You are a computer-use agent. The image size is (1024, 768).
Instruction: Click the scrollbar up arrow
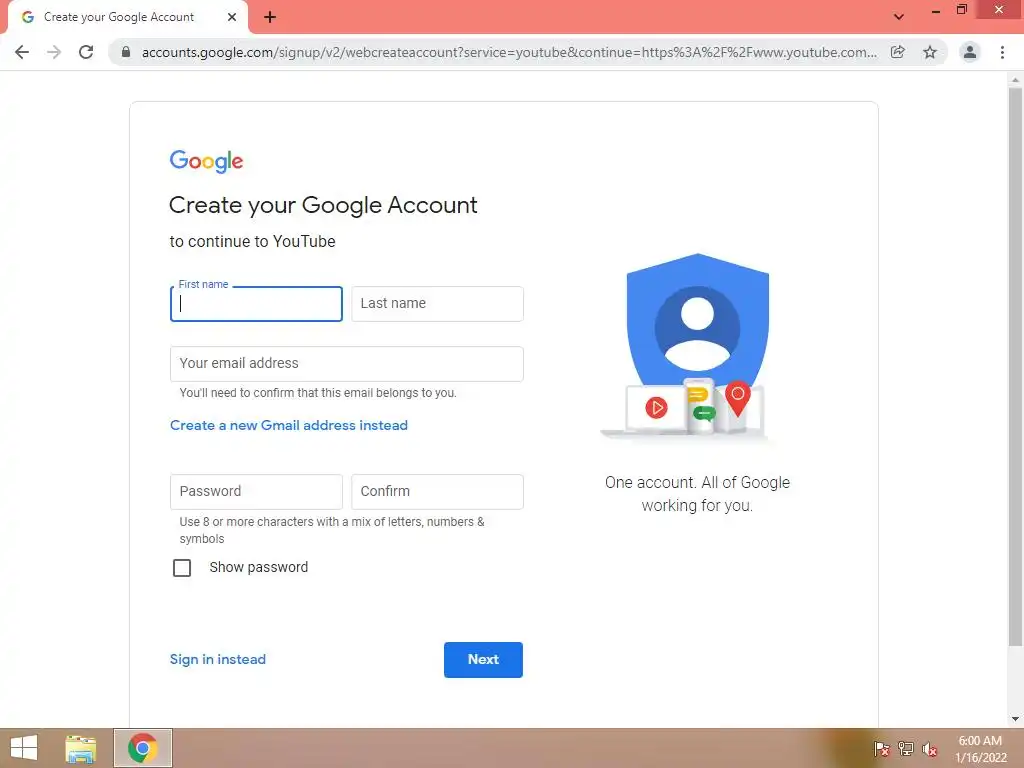(1015, 80)
